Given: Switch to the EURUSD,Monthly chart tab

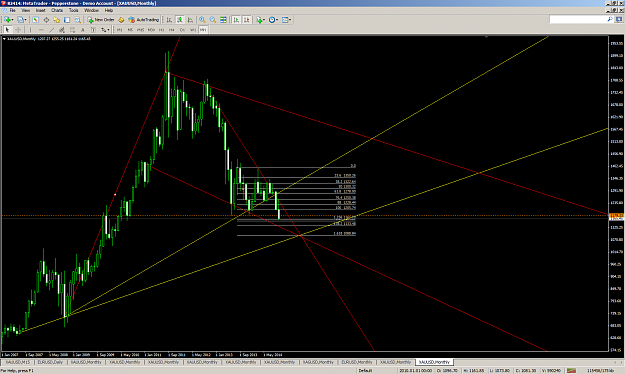Looking at the screenshot, I should click(357, 362).
